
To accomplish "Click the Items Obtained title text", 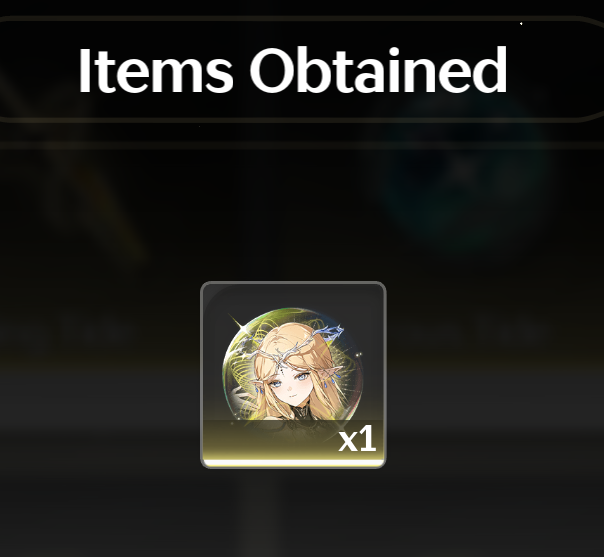I will click(x=293, y=70).
